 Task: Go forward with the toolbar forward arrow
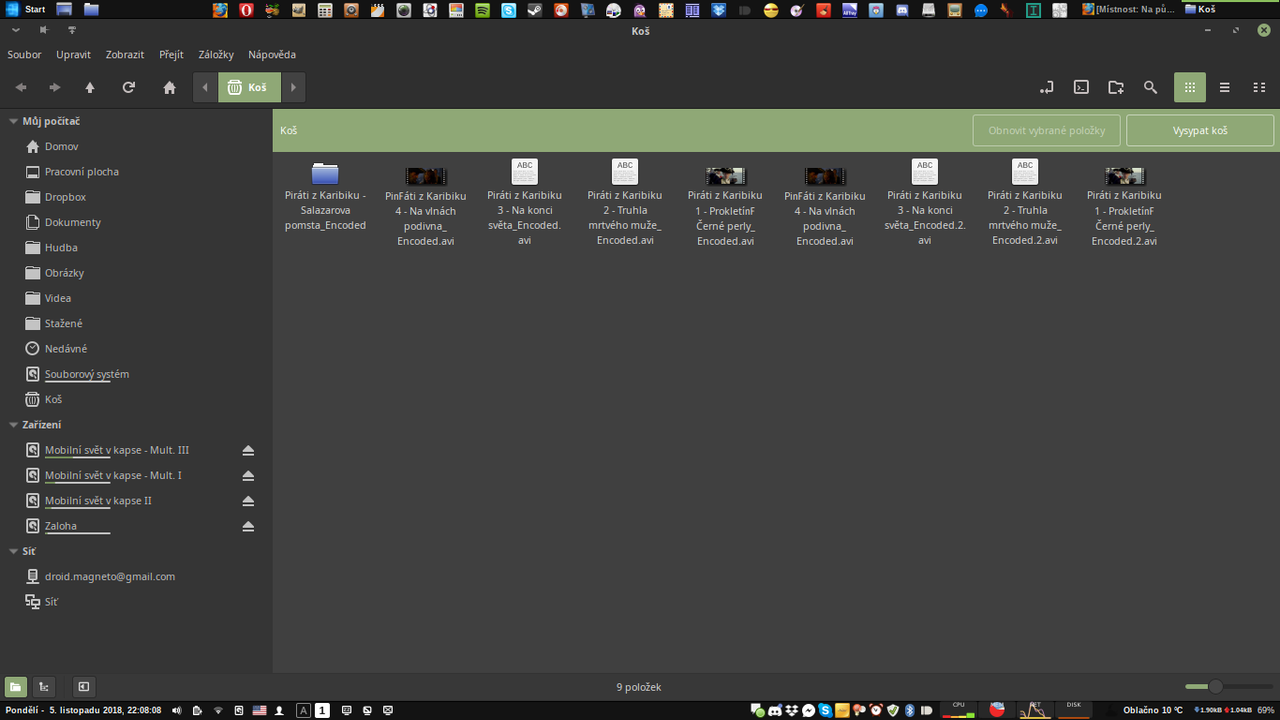(55, 87)
